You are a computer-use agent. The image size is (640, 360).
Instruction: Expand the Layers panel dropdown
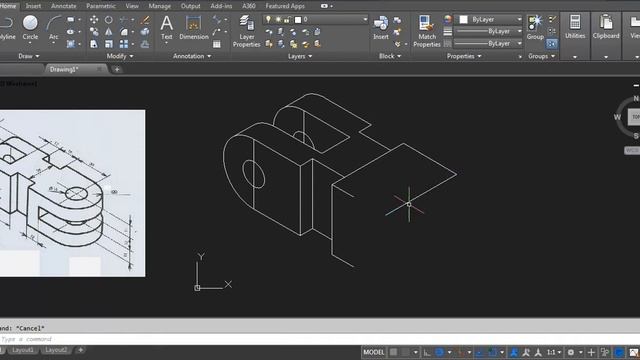[x=300, y=56]
